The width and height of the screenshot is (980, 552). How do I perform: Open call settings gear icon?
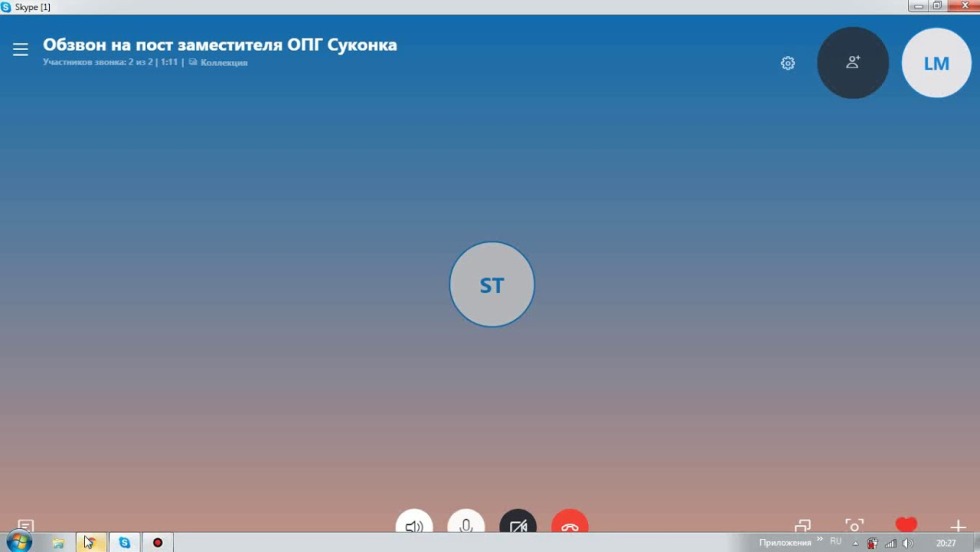point(788,63)
